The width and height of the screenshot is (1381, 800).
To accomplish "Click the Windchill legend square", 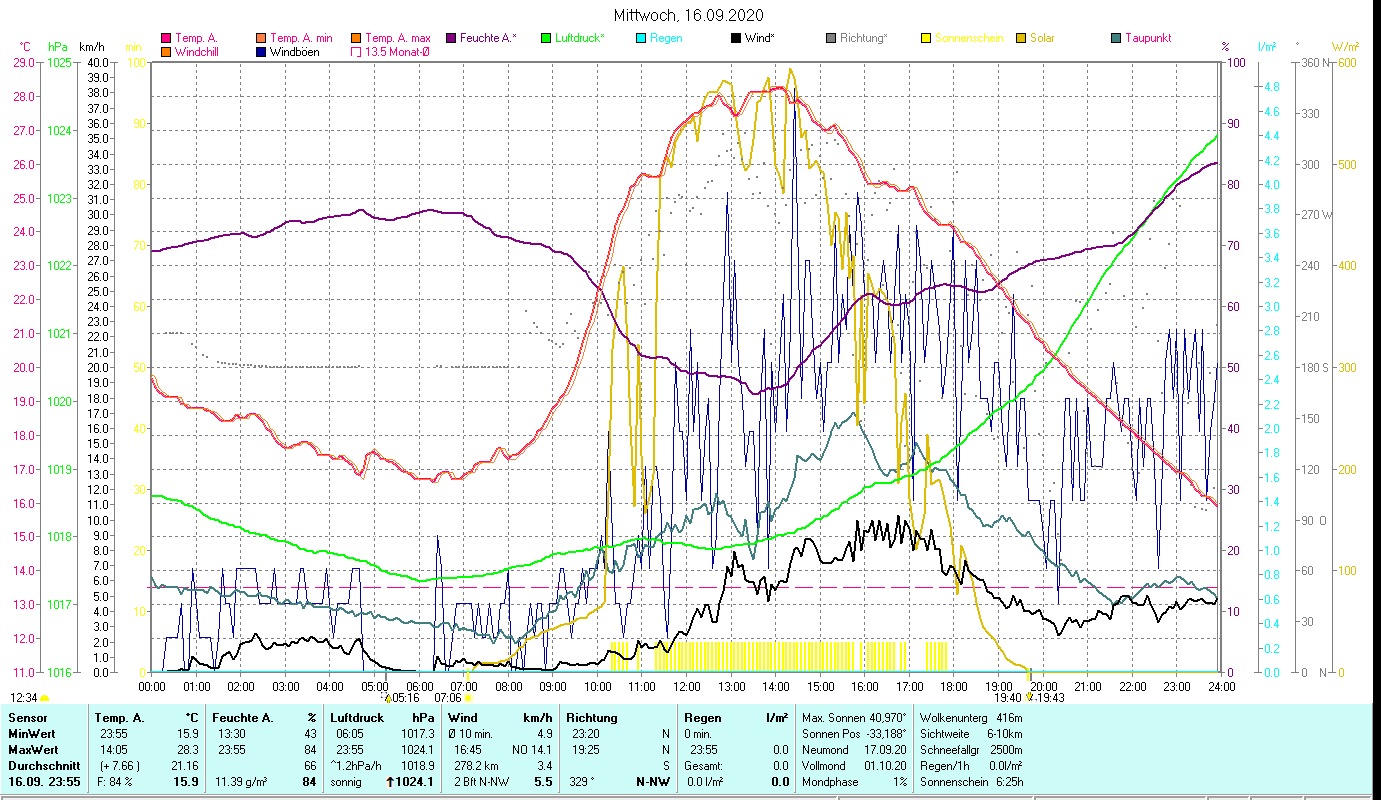I will (166, 52).
